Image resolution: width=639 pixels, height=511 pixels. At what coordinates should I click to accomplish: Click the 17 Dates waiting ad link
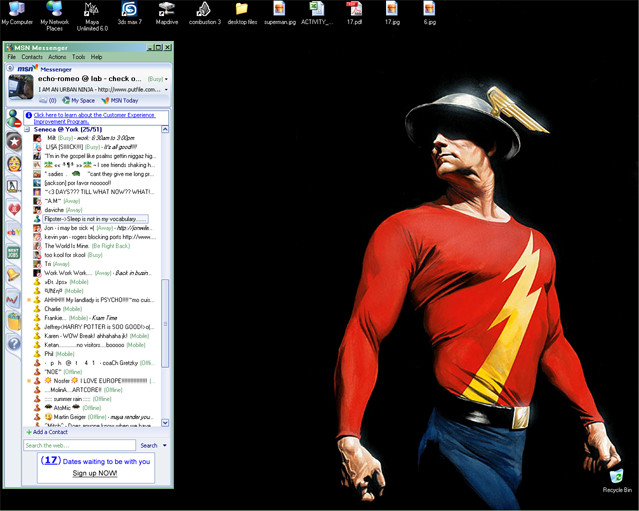(95, 461)
